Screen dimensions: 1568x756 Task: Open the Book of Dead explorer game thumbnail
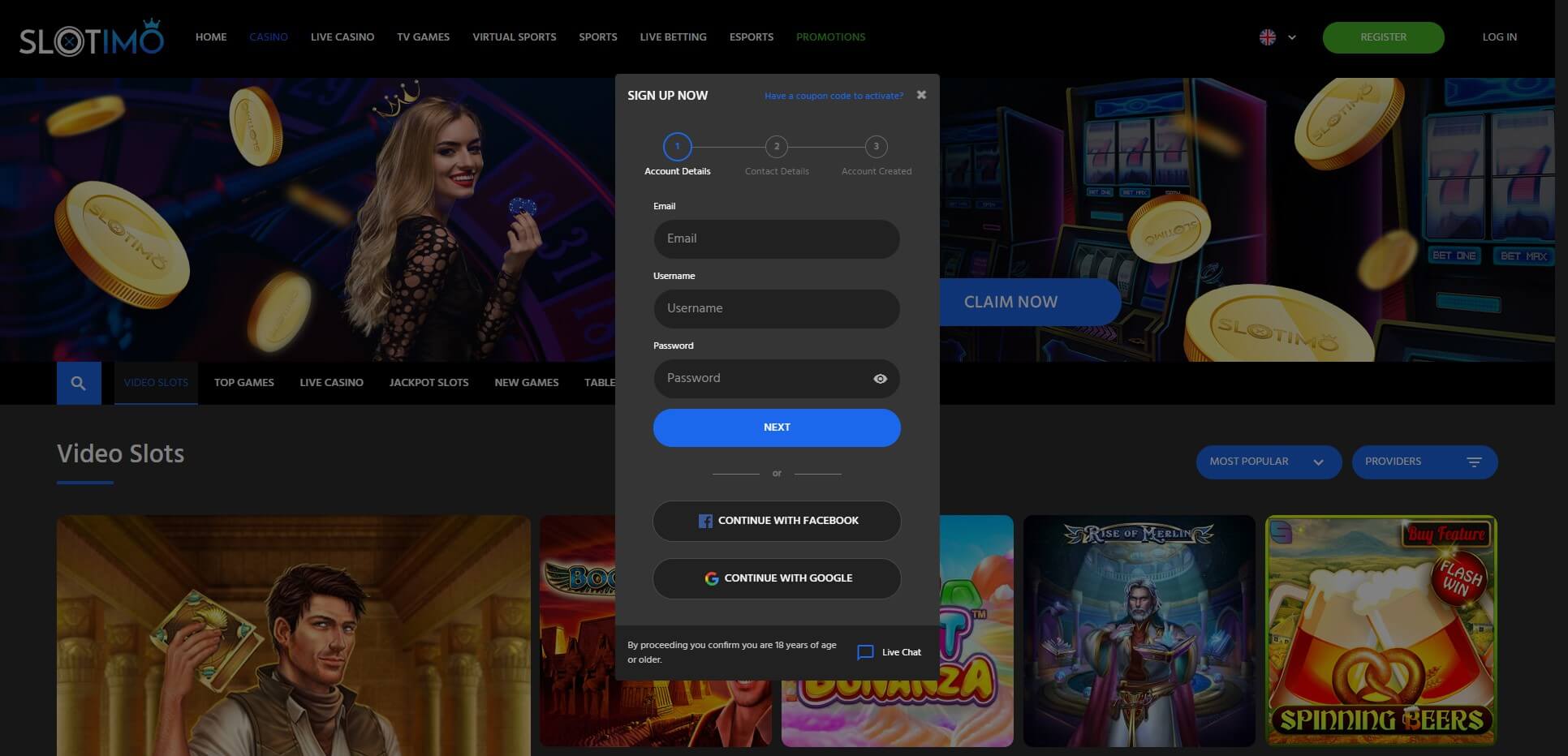point(293,636)
